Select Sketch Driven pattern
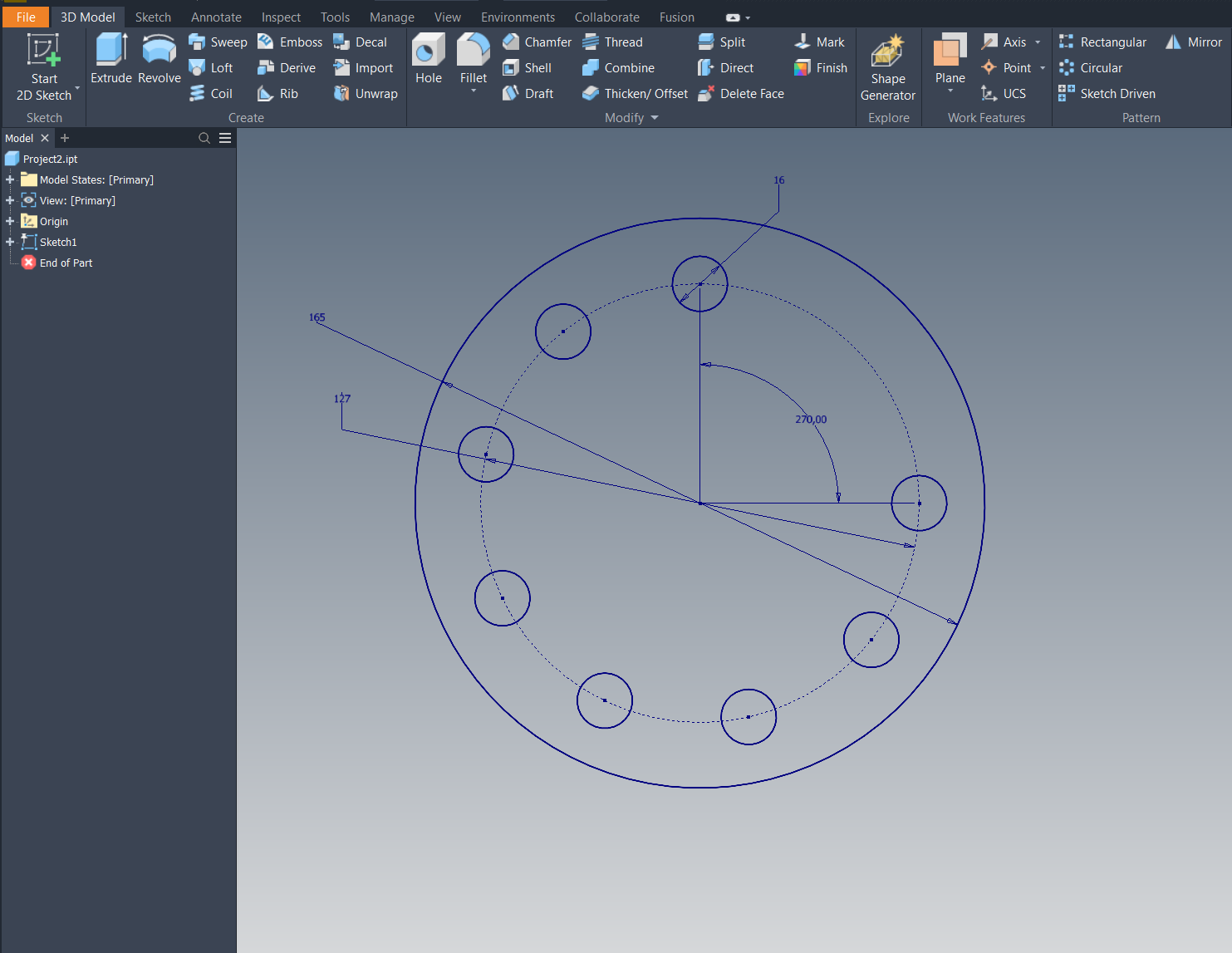Image resolution: width=1232 pixels, height=953 pixels. coord(1107,94)
